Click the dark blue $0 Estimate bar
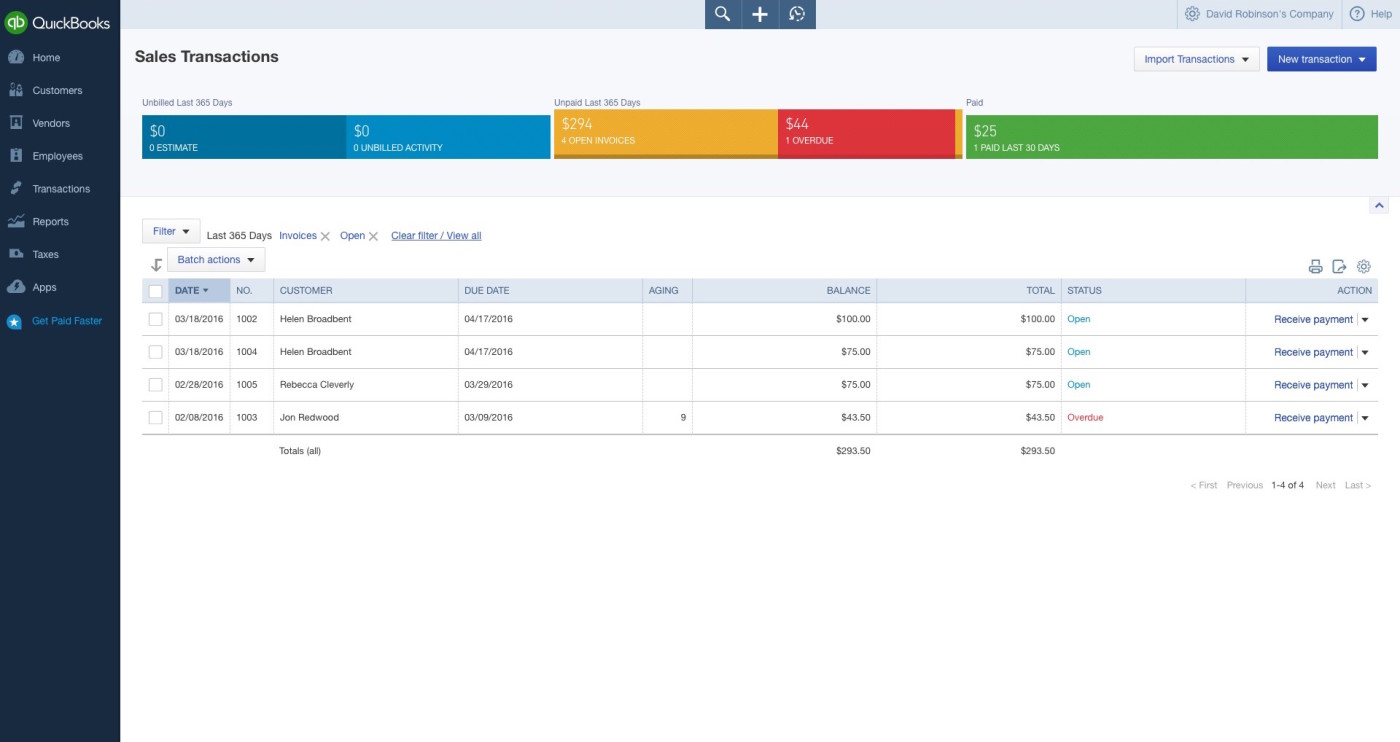This screenshot has width=1400, height=742. coord(244,137)
